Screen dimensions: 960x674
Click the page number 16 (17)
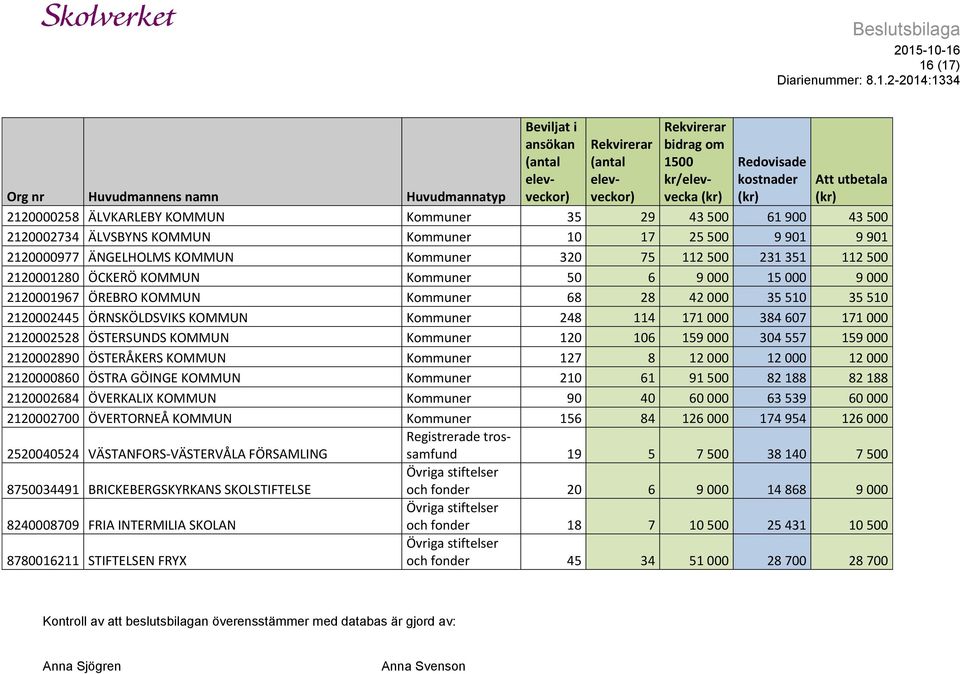[939, 65]
